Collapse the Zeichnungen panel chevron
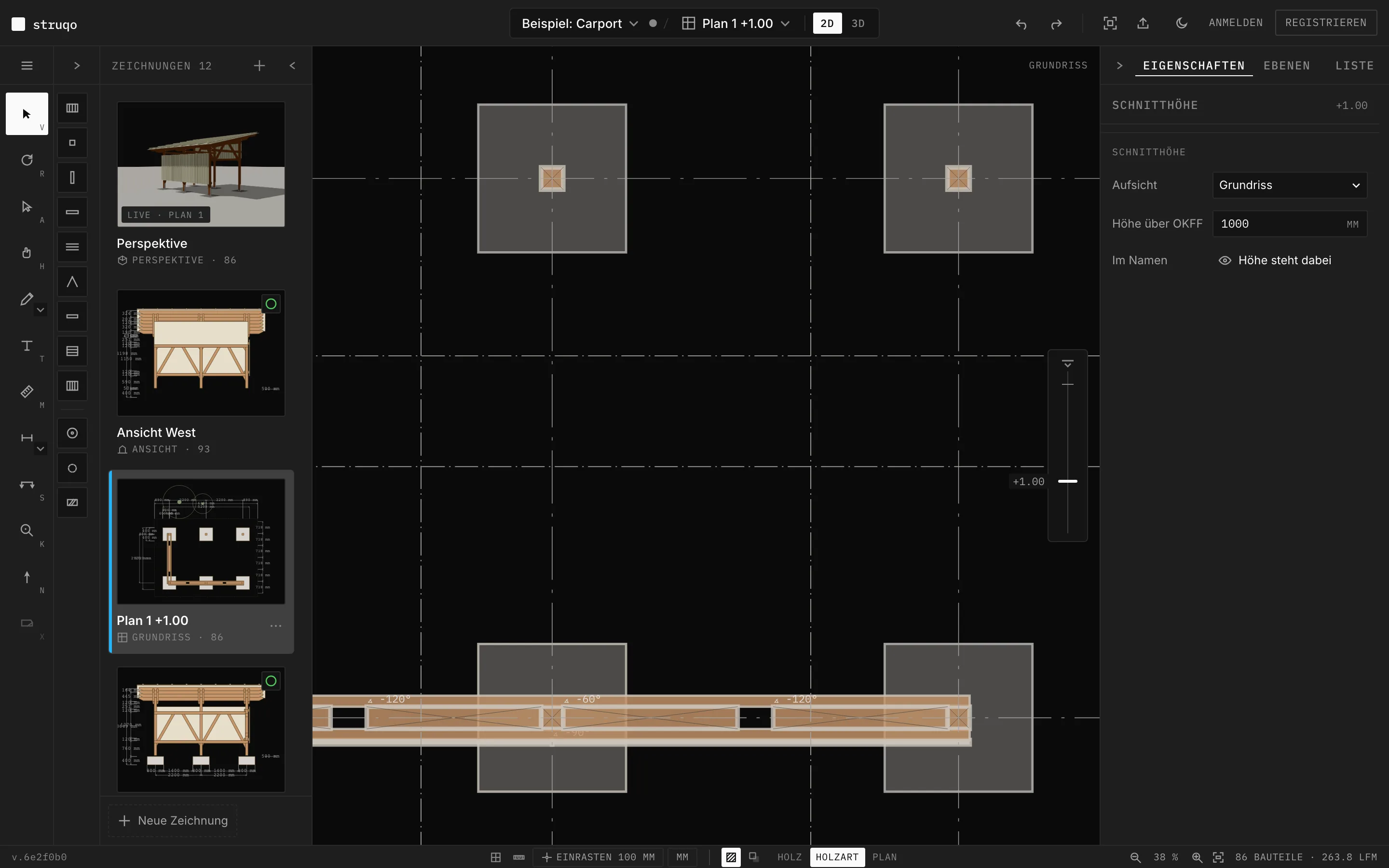Screen dimensions: 1389x868 (x=293, y=66)
